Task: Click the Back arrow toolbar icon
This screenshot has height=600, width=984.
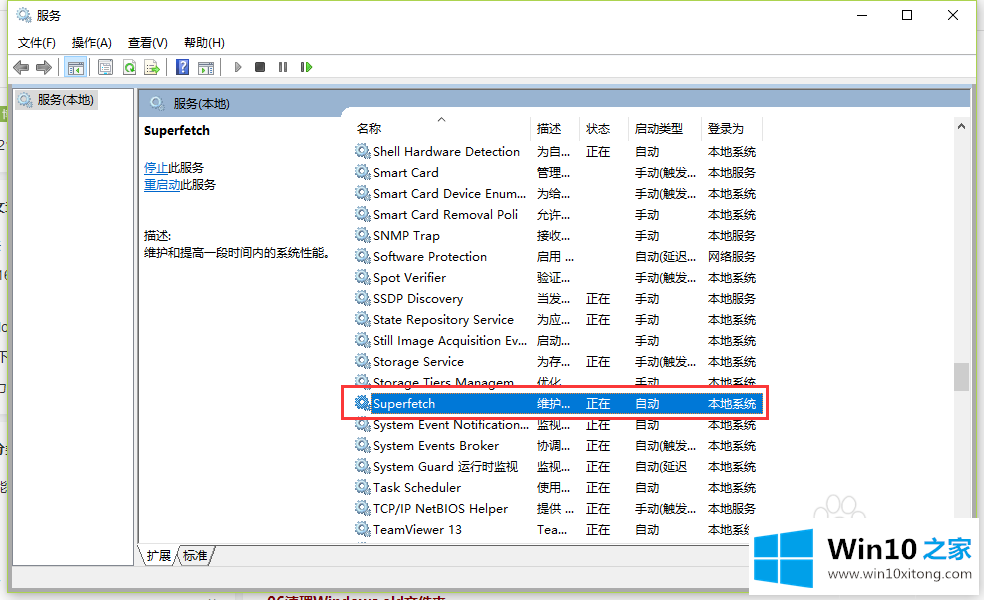Action: pos(21,67)
